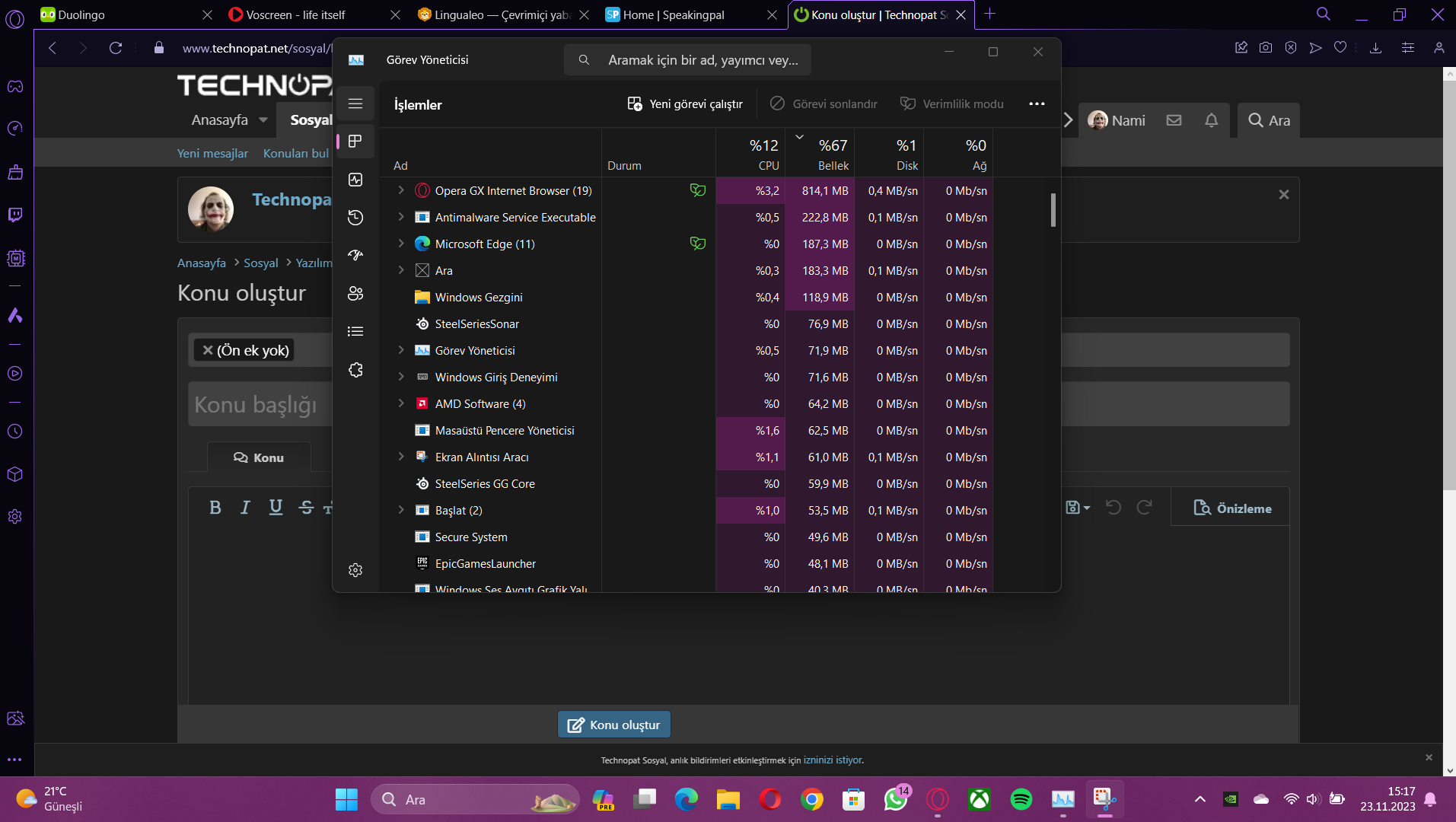Expand Ekran Alıntısı Aracı row
Screen dimensions: 1456x822
point(401,457)
